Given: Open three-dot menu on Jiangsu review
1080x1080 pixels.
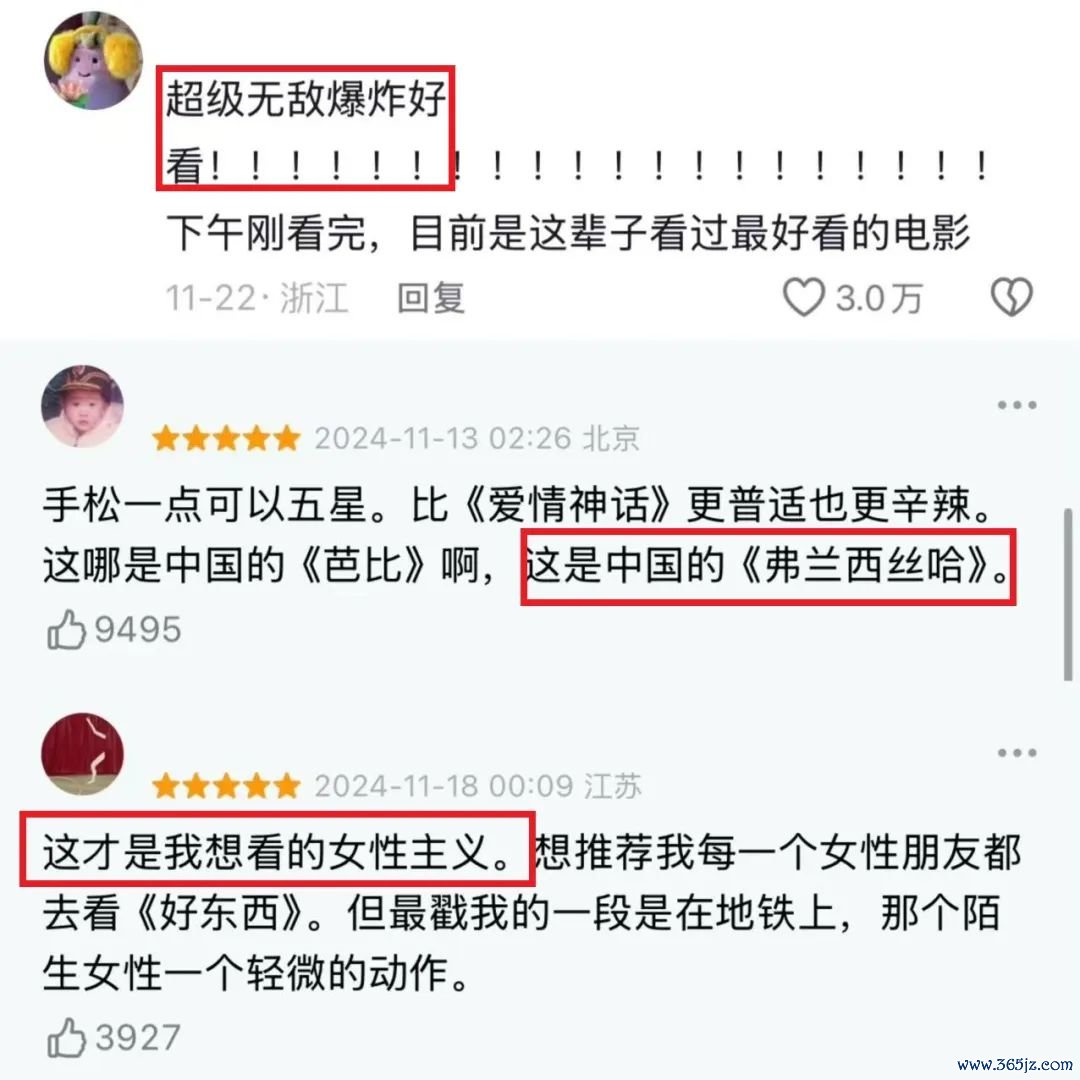Looking at the screenshot, I should (1017, 753).
